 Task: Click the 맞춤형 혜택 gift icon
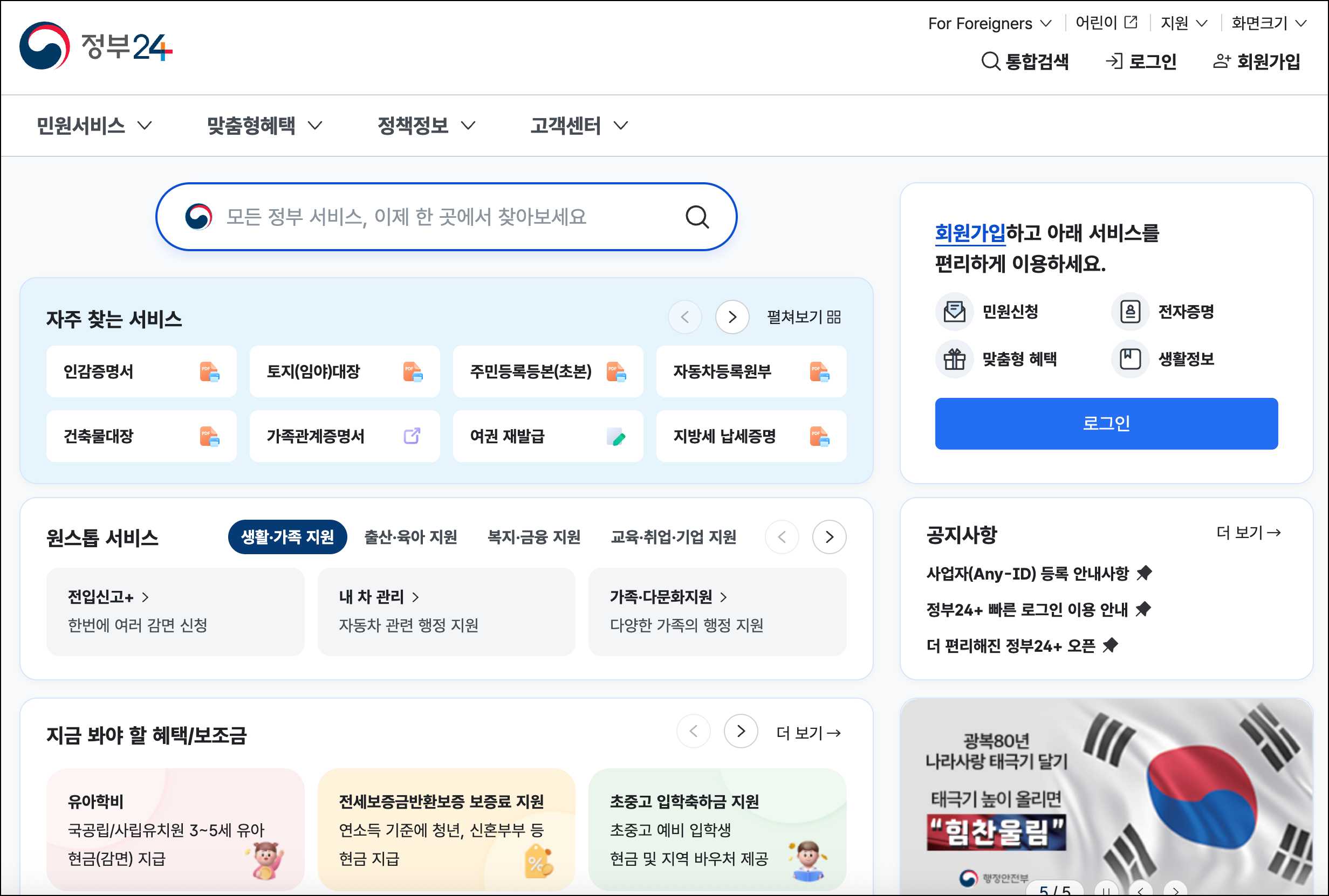(954, 360)
